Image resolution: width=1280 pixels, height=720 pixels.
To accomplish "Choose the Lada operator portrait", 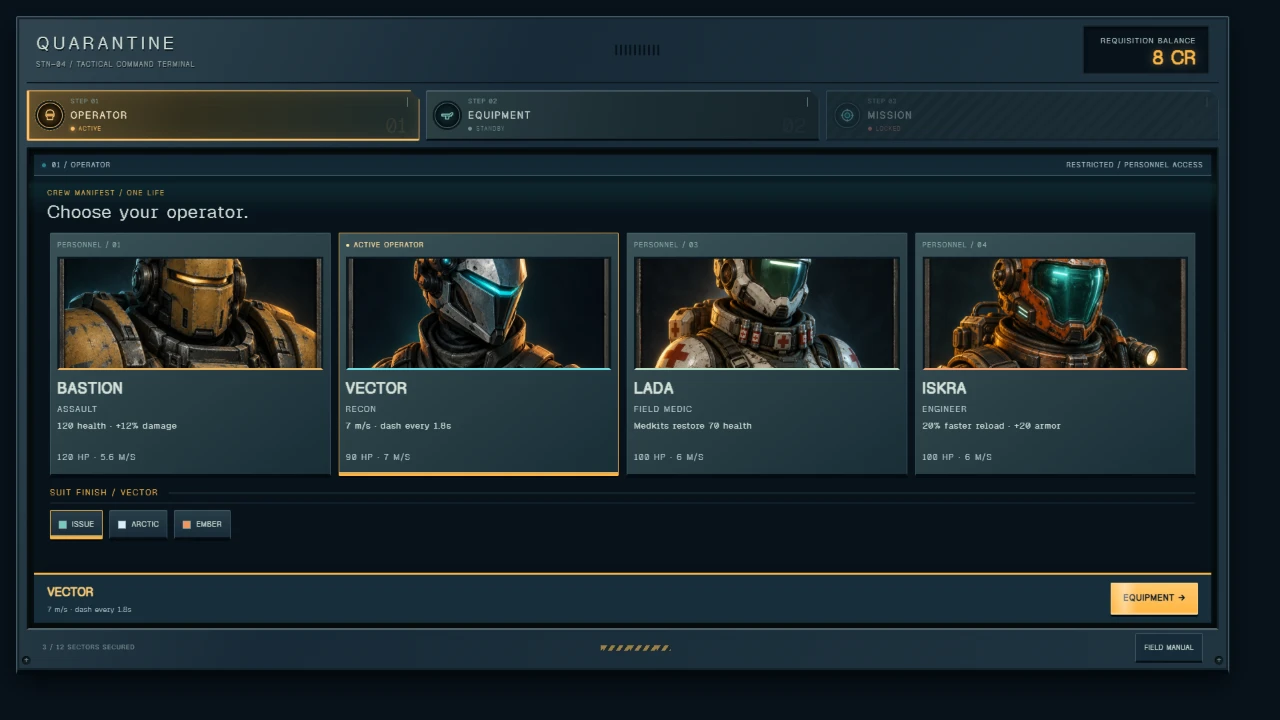I will pyautogui.click(x=767, y=313).
